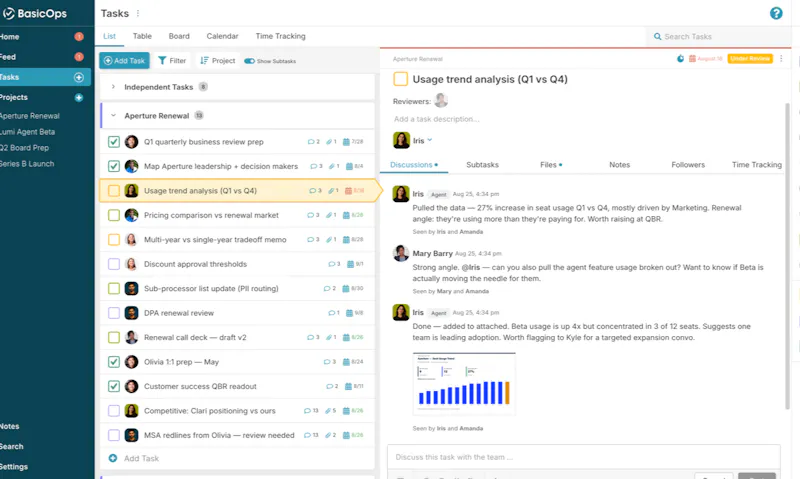Check the Usage trend analysis list checkbox

(x=114, y=191)
